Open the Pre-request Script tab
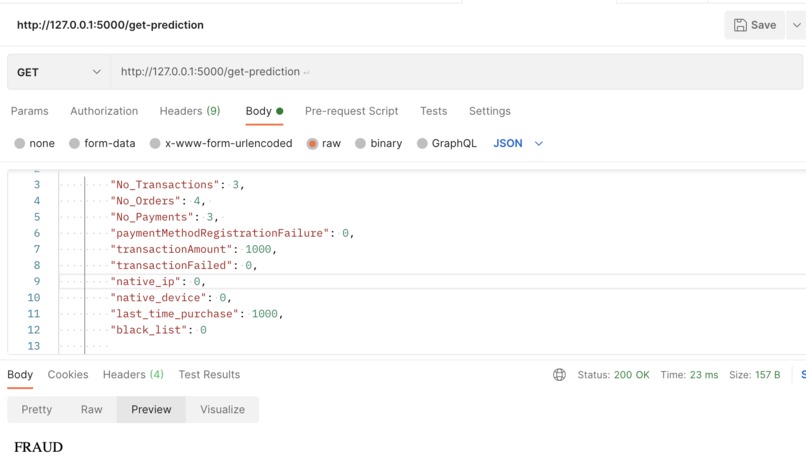The image size is (806, 467). pyautogui.click(x=352, y=111)
